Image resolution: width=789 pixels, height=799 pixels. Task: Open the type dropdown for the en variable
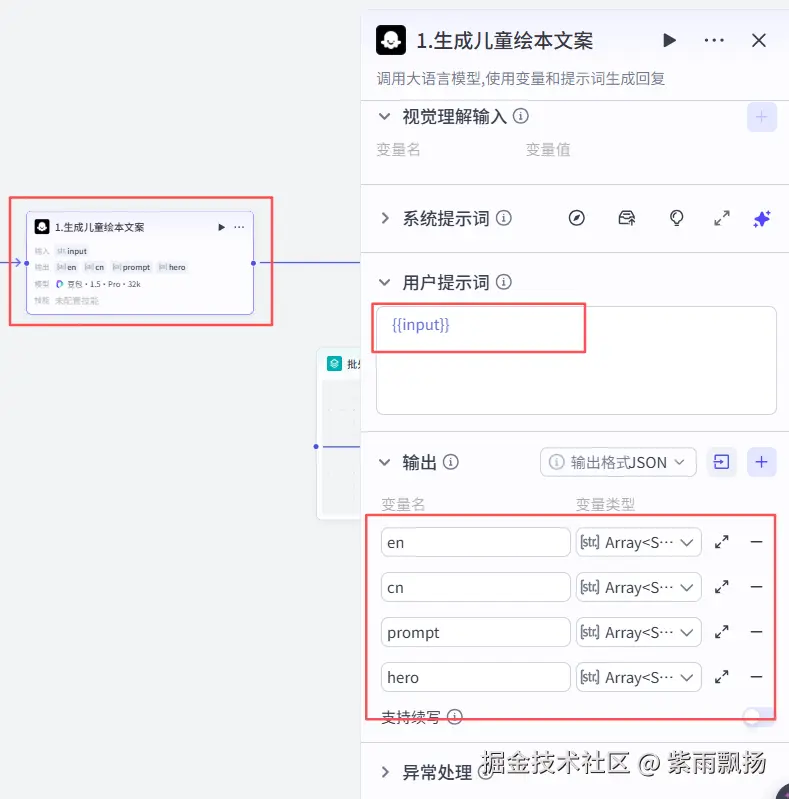639,542
